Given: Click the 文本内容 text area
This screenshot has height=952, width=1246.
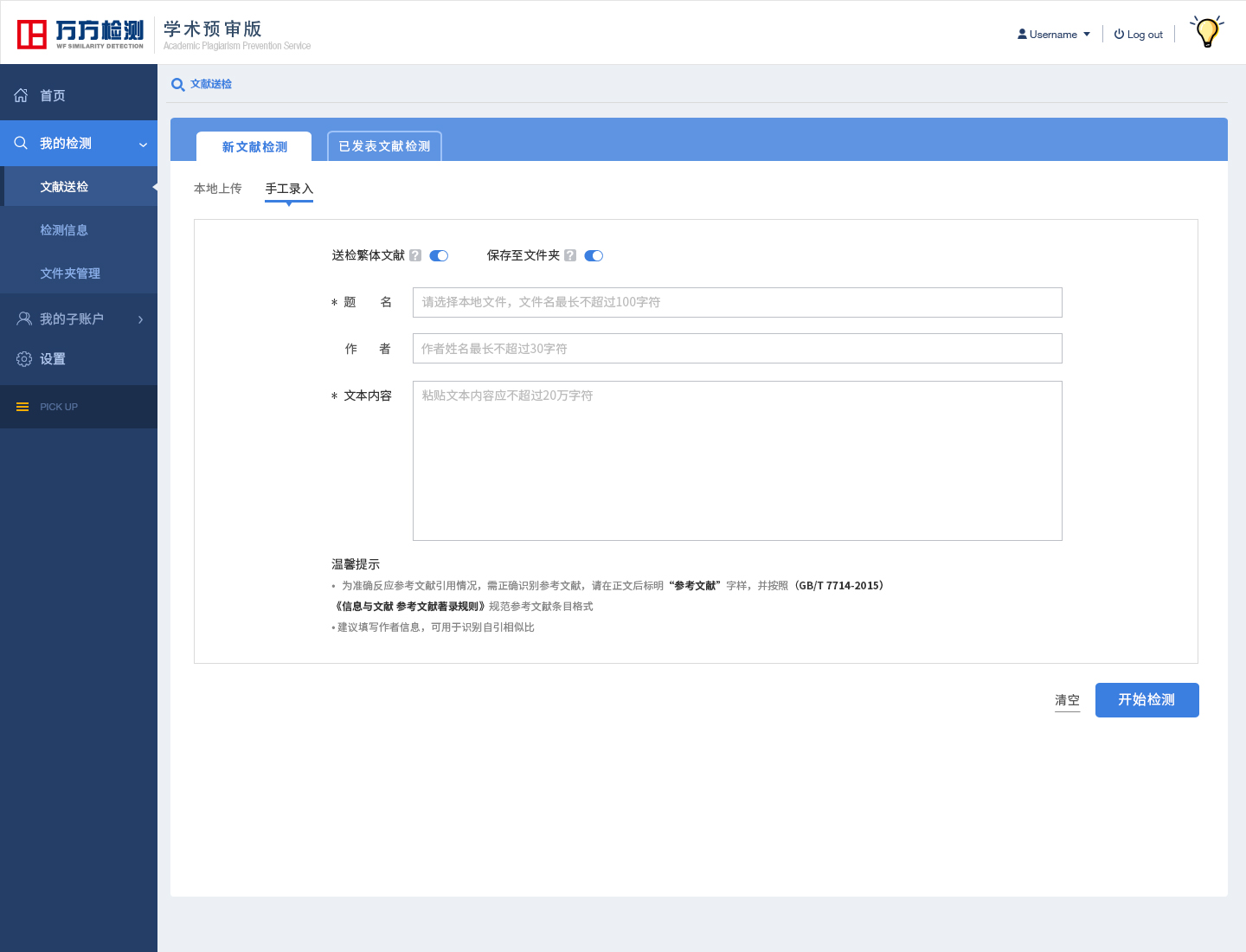Looking at the screenshot, I should point(737,460).
